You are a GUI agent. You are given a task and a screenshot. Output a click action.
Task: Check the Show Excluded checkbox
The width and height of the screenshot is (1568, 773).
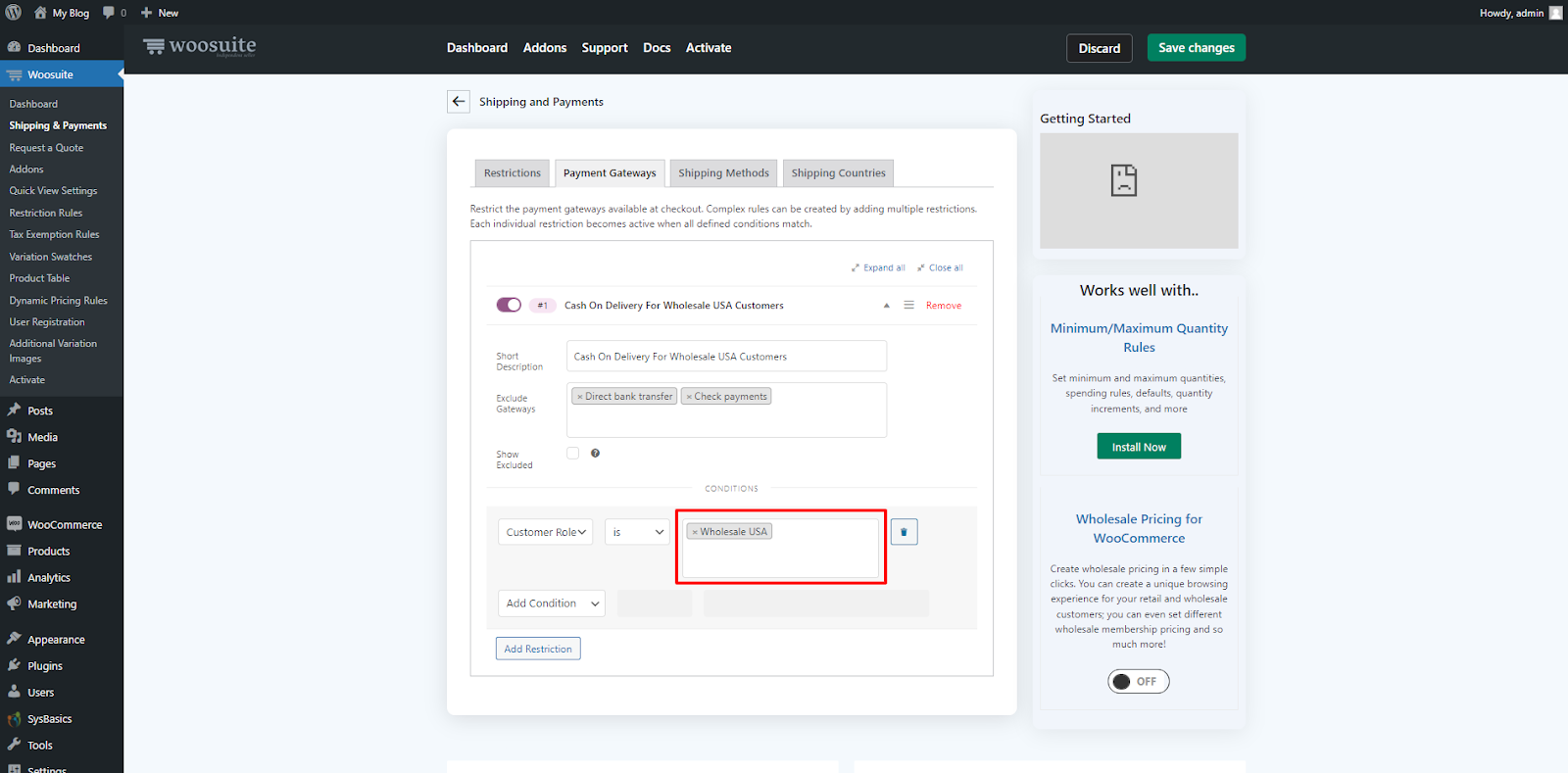pos(573,453)
